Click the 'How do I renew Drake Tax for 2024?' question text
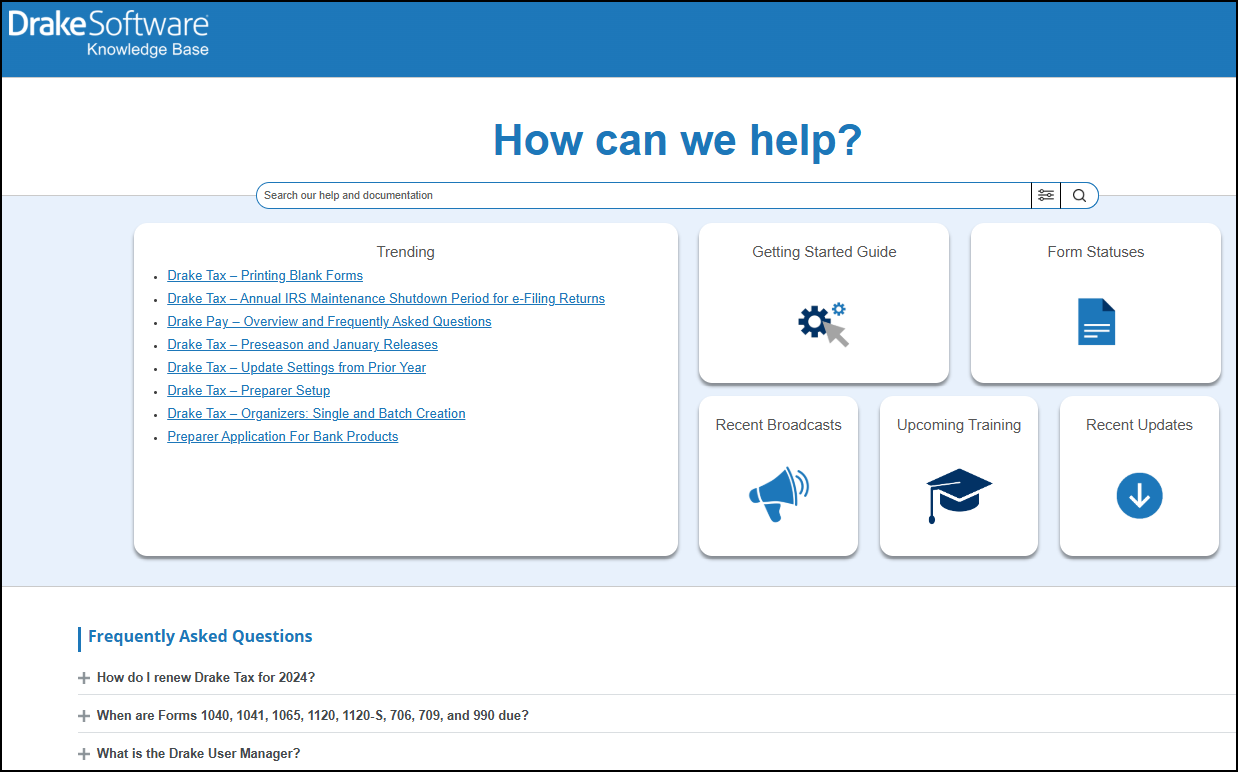Image resolution: width=1238 pixels, height=772 pixels. click(206, 678)
